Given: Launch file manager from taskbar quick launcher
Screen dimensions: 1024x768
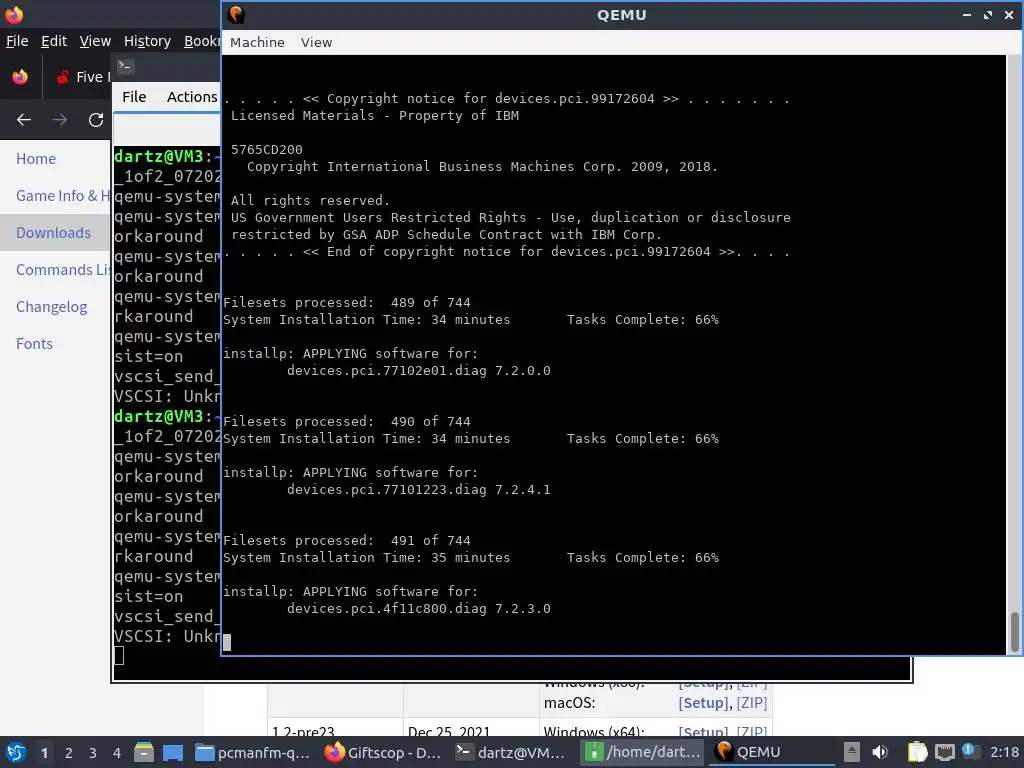Looking at the screenshot, I should click(x=144, y=752).
